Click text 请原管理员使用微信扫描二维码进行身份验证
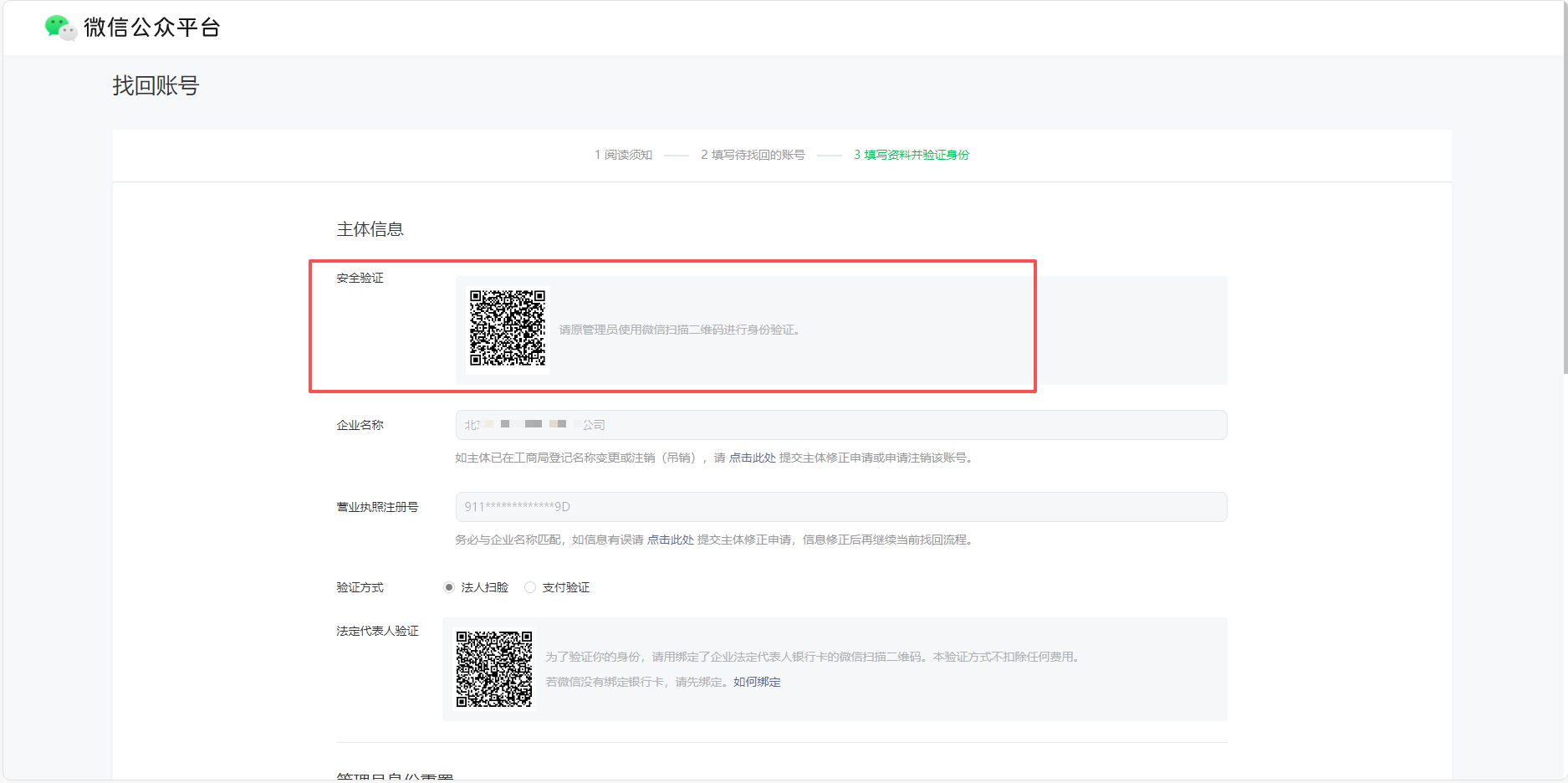Viewport: 1568px width, 783px height. [x=679, y=330]
